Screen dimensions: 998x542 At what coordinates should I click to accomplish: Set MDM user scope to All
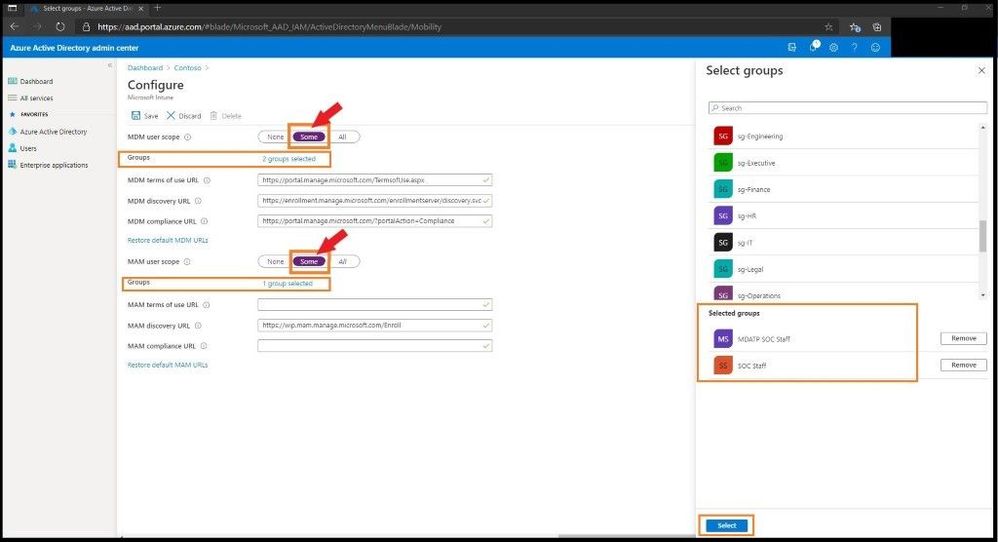pos(342,137)
